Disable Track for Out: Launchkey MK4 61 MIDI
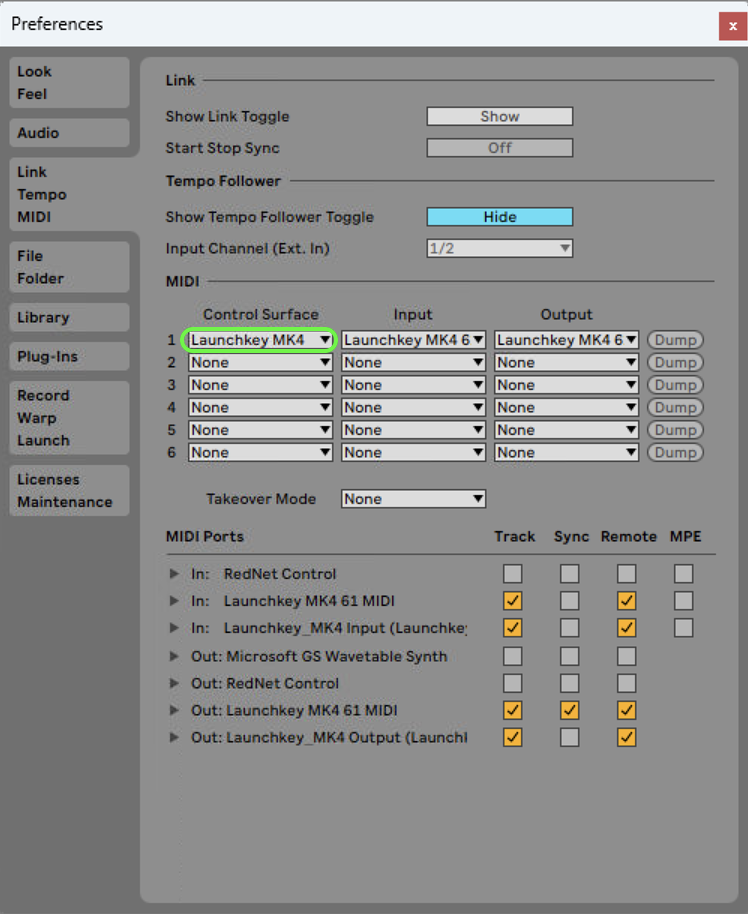Screen dimensions: 748x914 coord(512,710)
